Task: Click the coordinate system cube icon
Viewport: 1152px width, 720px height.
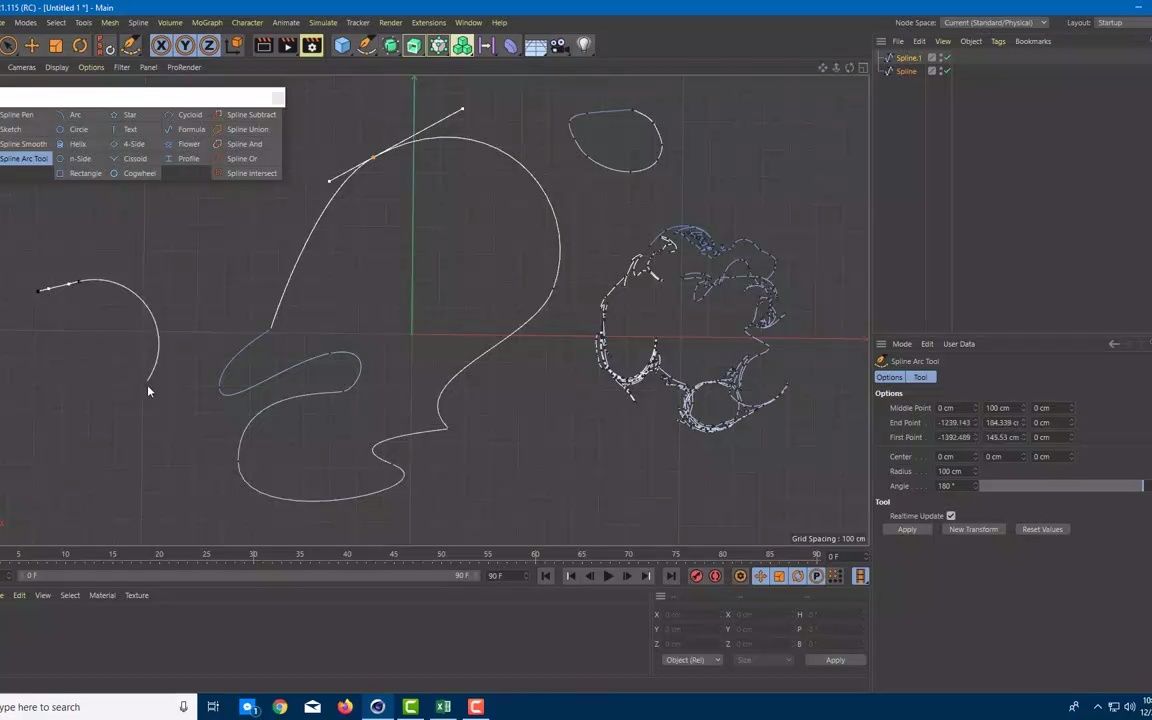Action: 234,46
